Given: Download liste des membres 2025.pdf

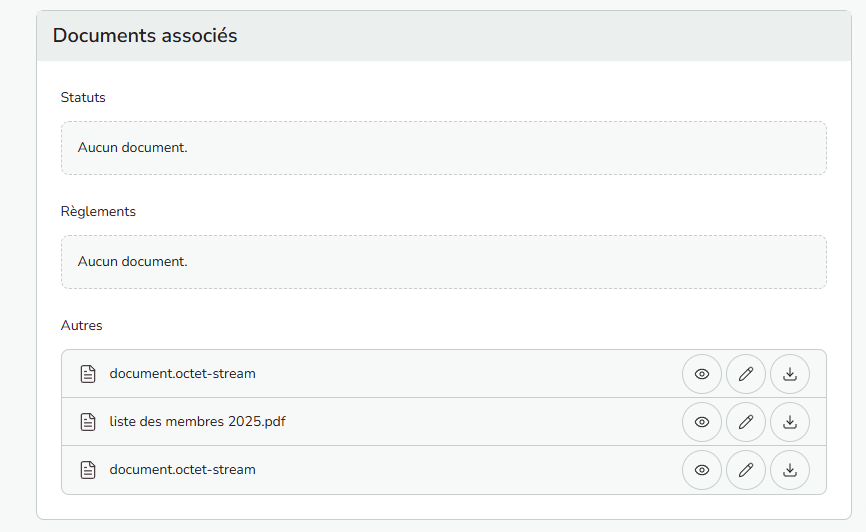Looking at the screenshot, I should [x=790, y=422].
